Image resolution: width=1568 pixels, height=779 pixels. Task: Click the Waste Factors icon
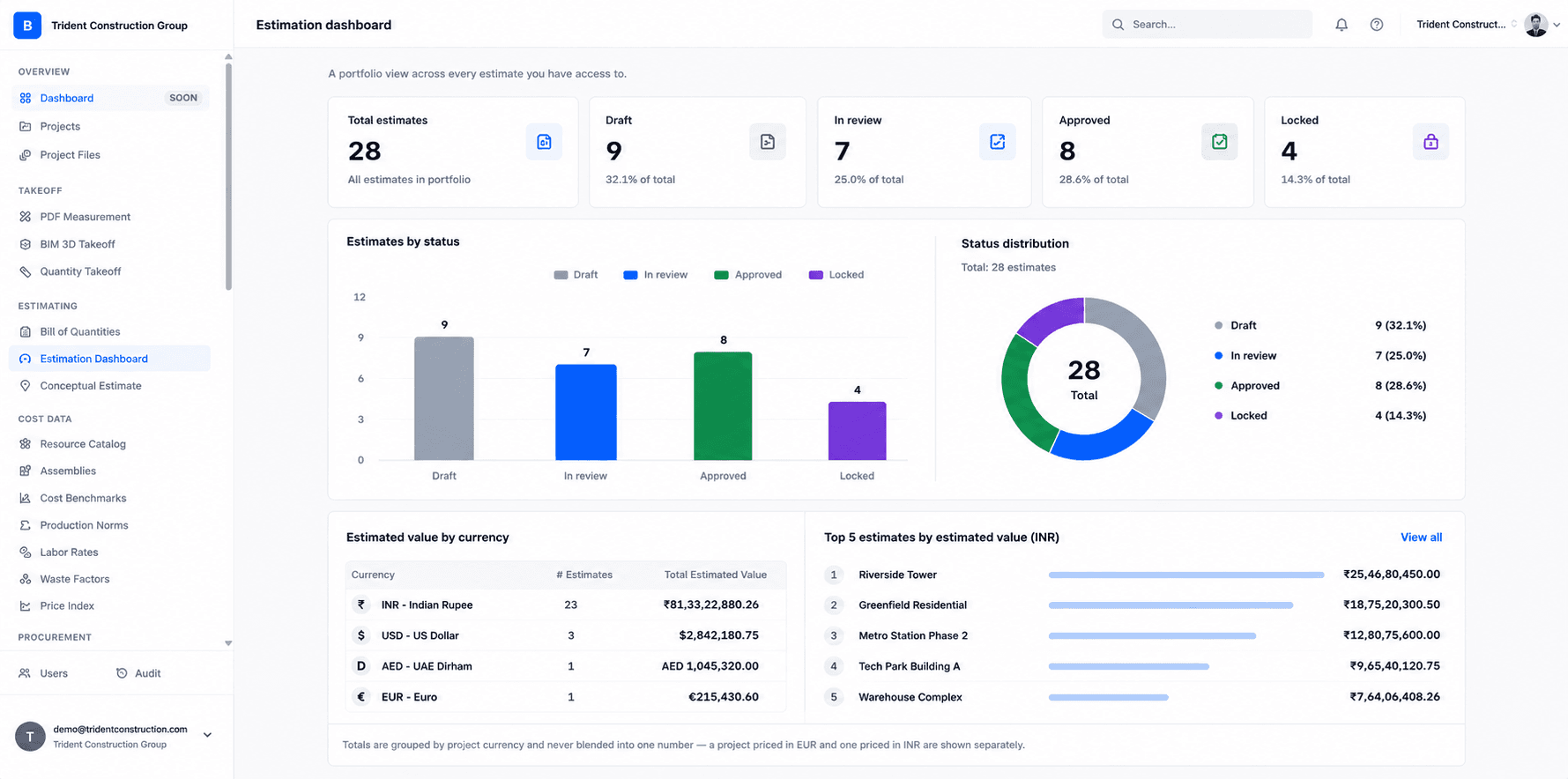(26, 579)
